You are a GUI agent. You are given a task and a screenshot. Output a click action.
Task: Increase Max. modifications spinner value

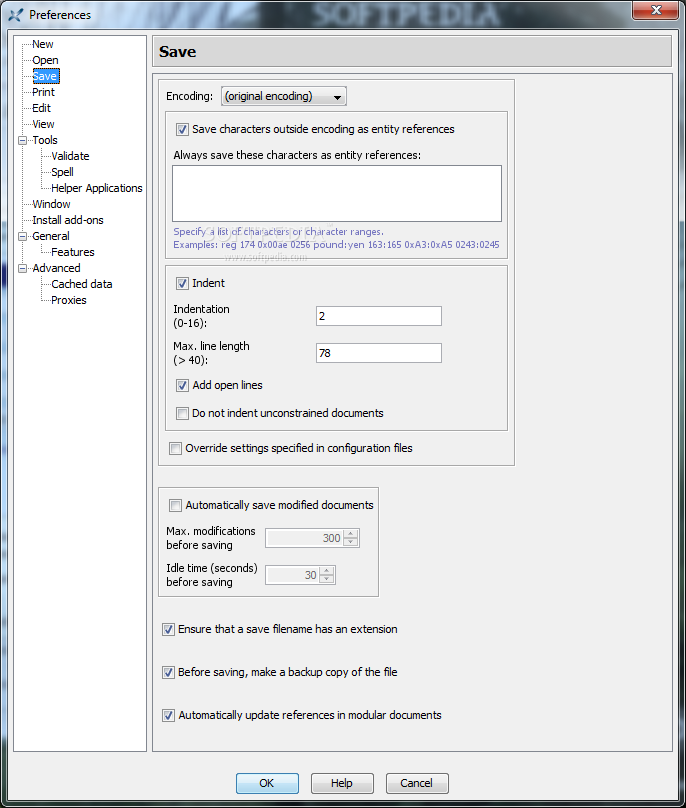[x=351, y=534]
